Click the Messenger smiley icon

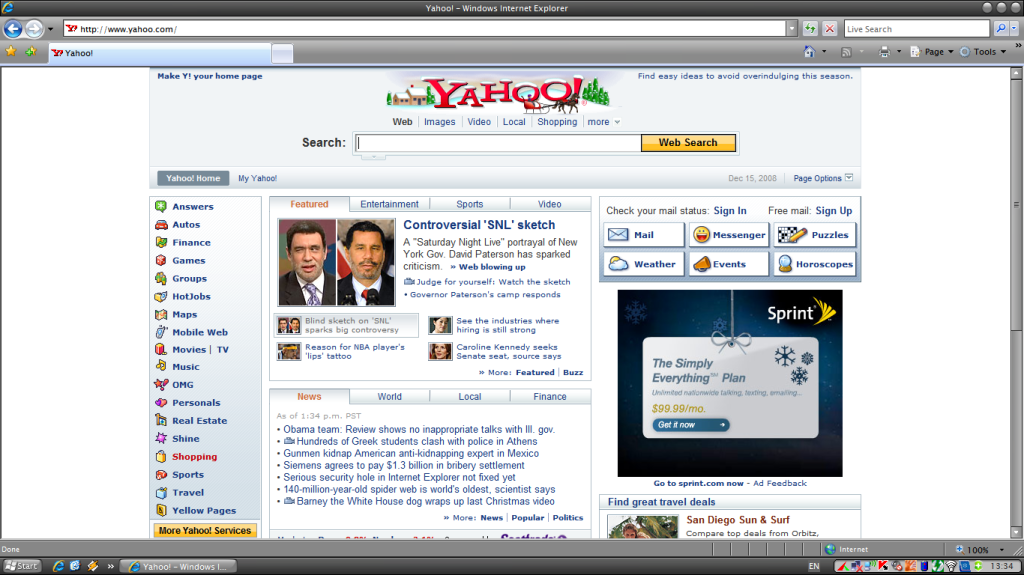coord(701,235)
